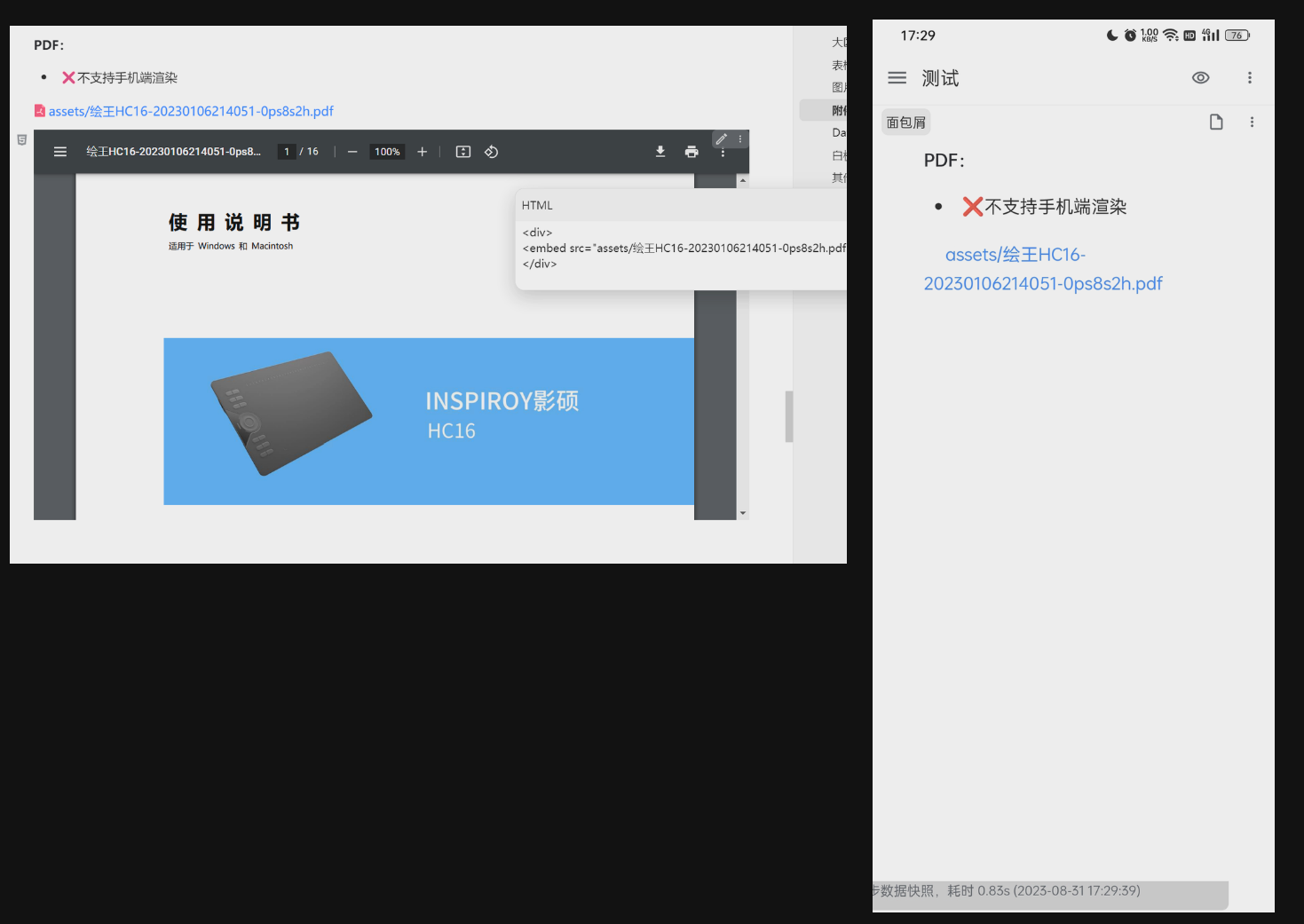Rotate the PDF counterclockwise
This screenshot has width=1304, height=924.
(491, 152)
